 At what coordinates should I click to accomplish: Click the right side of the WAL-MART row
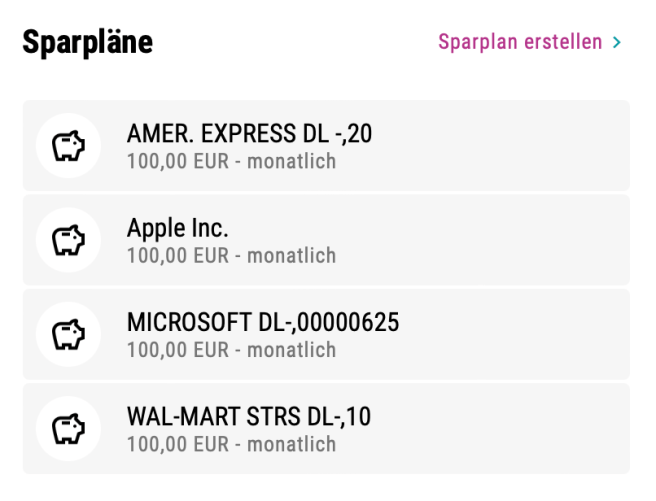tap(560, 428)
